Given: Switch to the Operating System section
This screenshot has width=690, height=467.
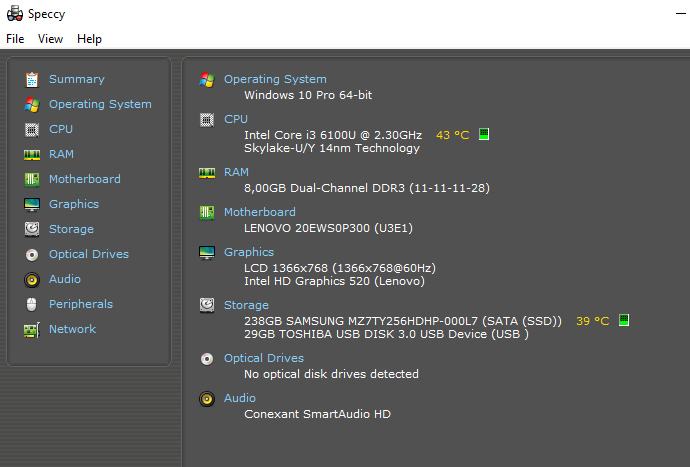Looking at the screenshot, I should tap(100, 104).
